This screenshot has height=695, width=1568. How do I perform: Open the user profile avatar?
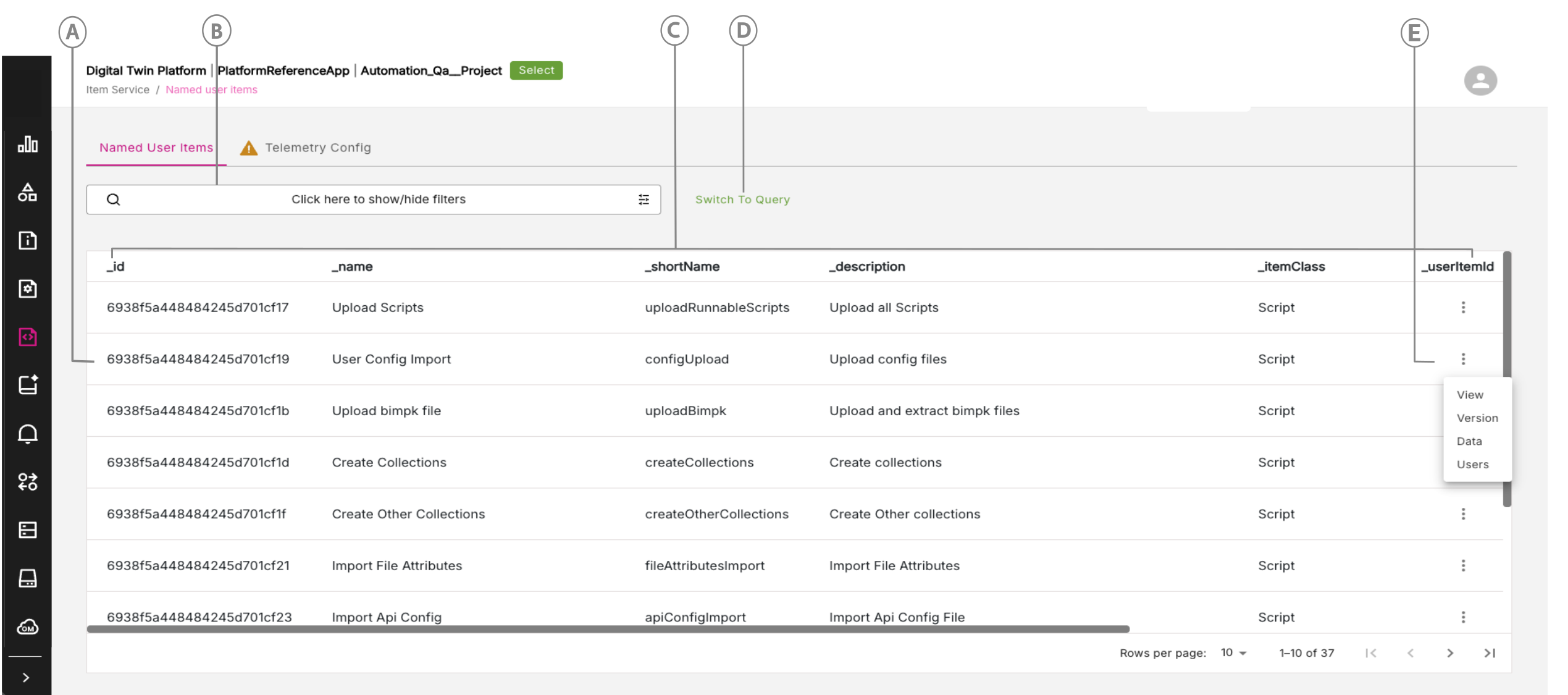pos(1480,80)
